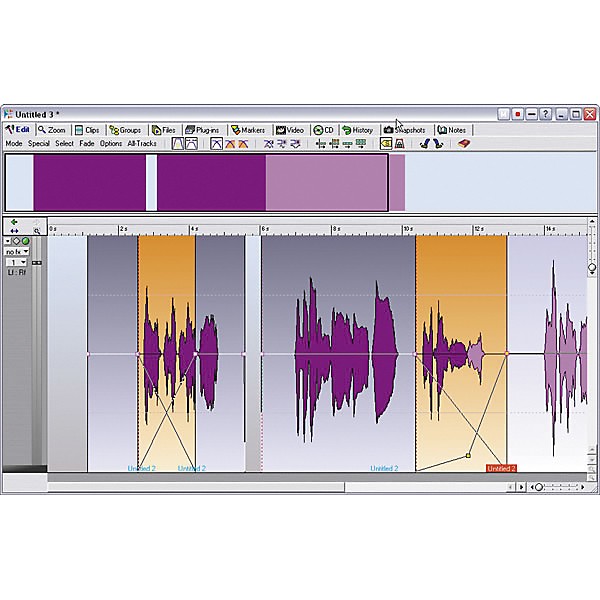This screenshot has width=600, height=600.
Task: Open the track menu dropdown arrow
Action: [x=7, y=241]
